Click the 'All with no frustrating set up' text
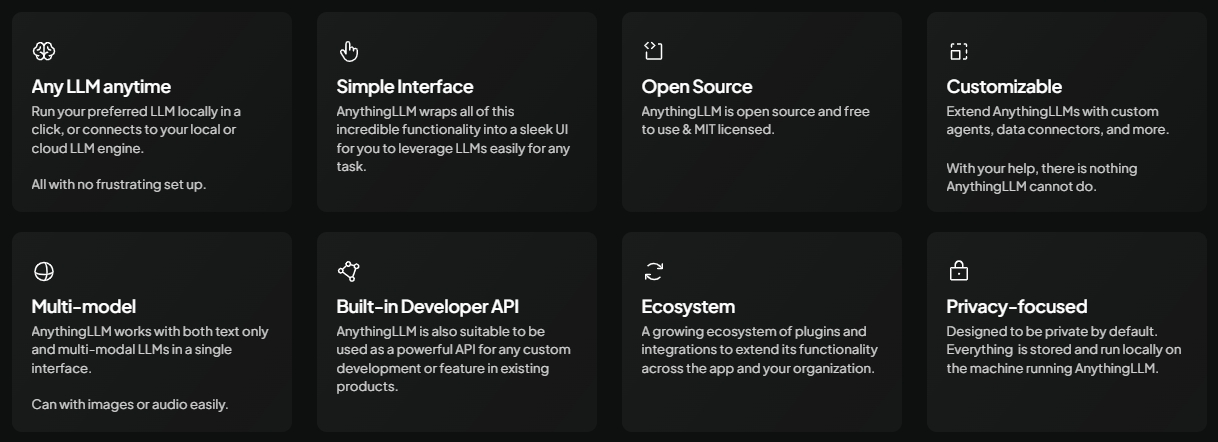This screenshot has height=442, width=1218. (119, 184)
